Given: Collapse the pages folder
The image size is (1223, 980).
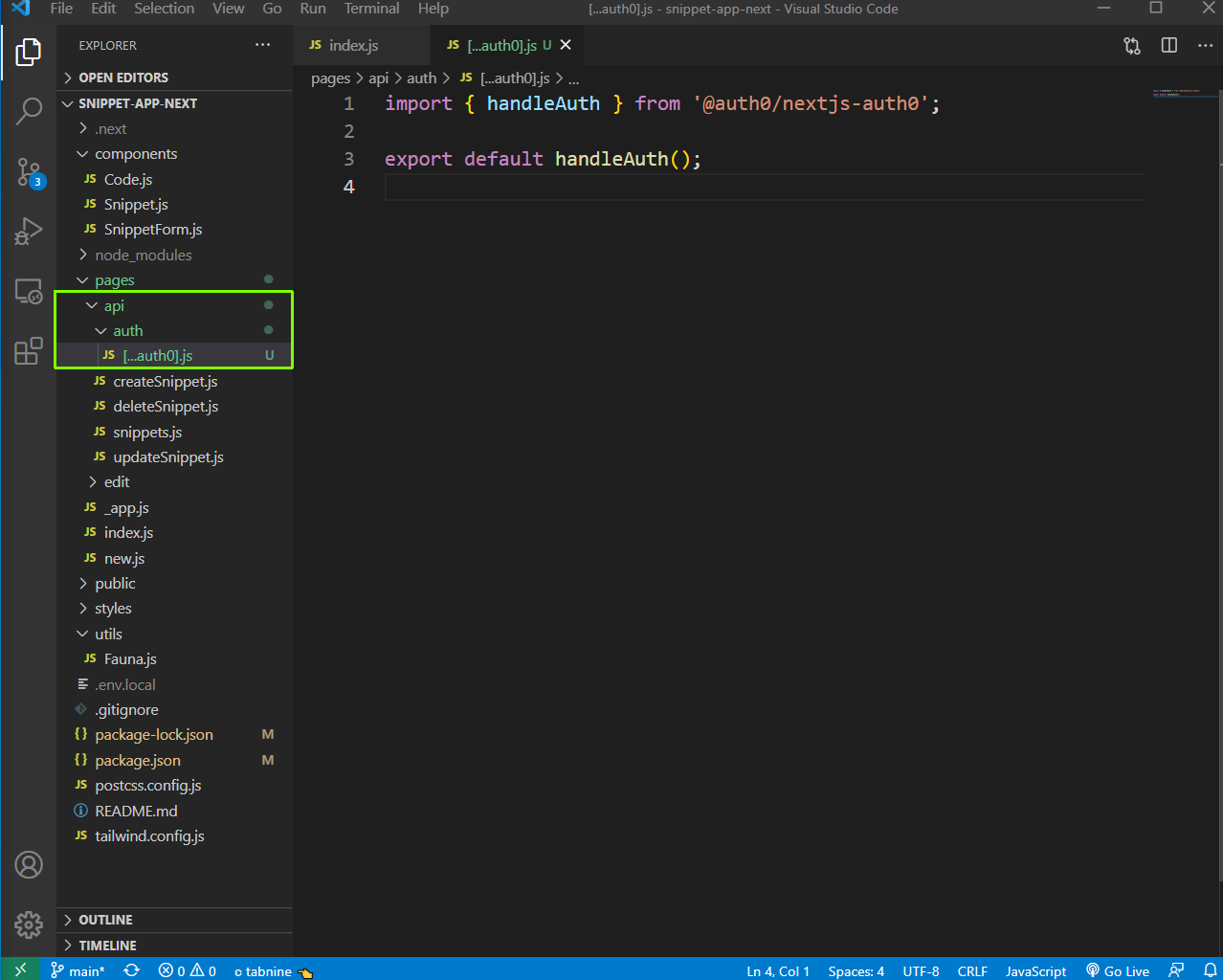Looking at the screenshot, I should (174, 279).
